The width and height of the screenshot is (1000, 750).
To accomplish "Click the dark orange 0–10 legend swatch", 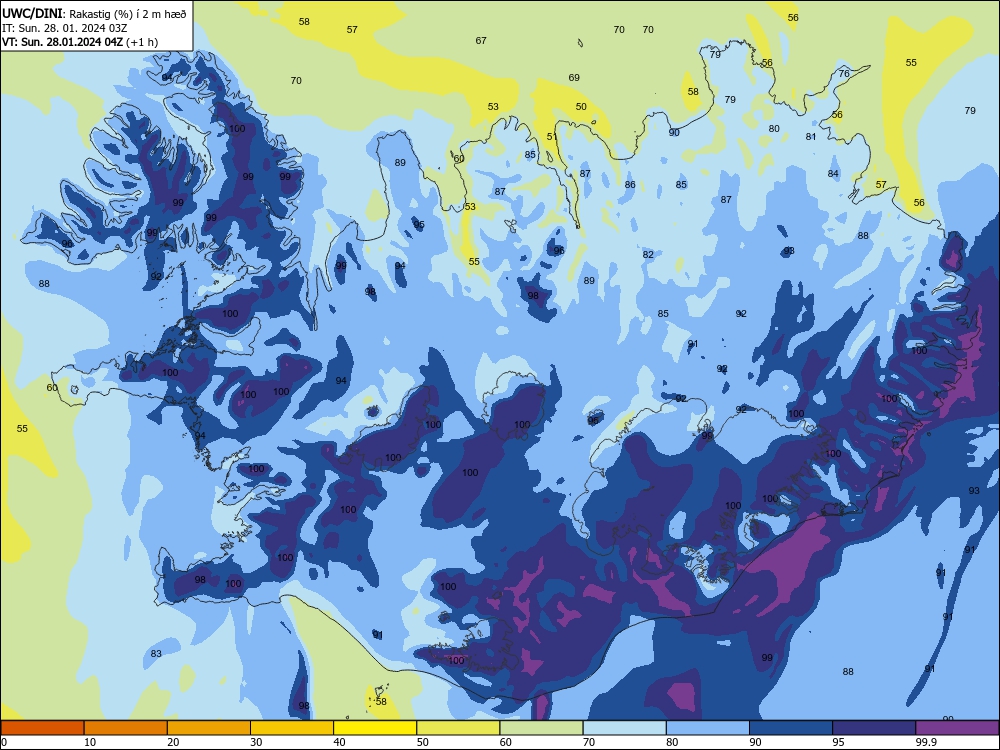I will (42, 728).
